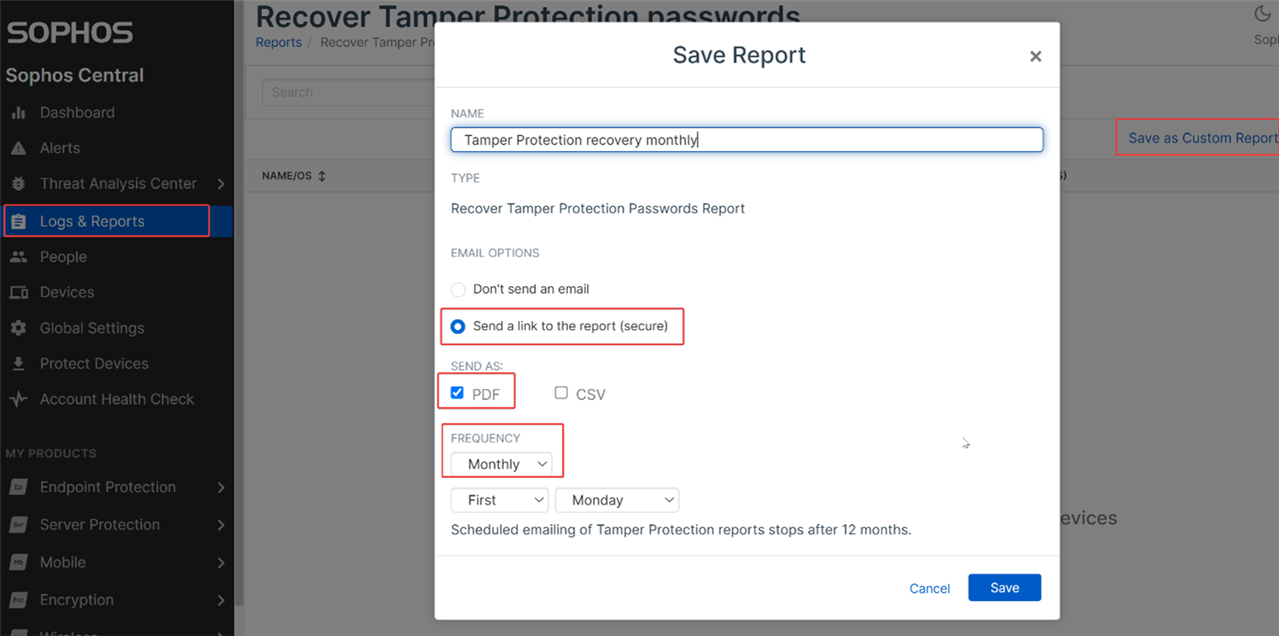Click the report Name input field

747,140
